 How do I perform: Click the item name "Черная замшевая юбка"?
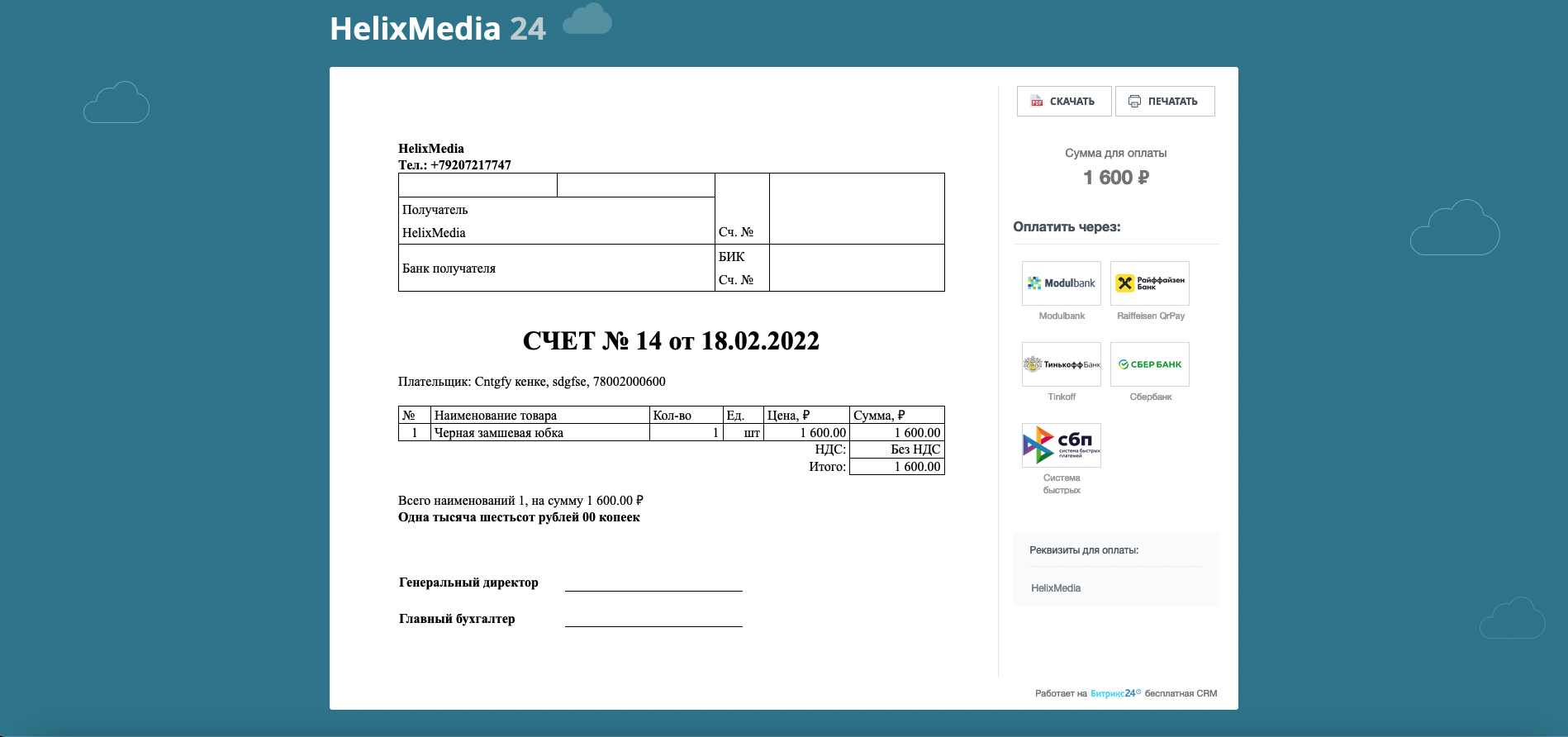click(499, 433)
